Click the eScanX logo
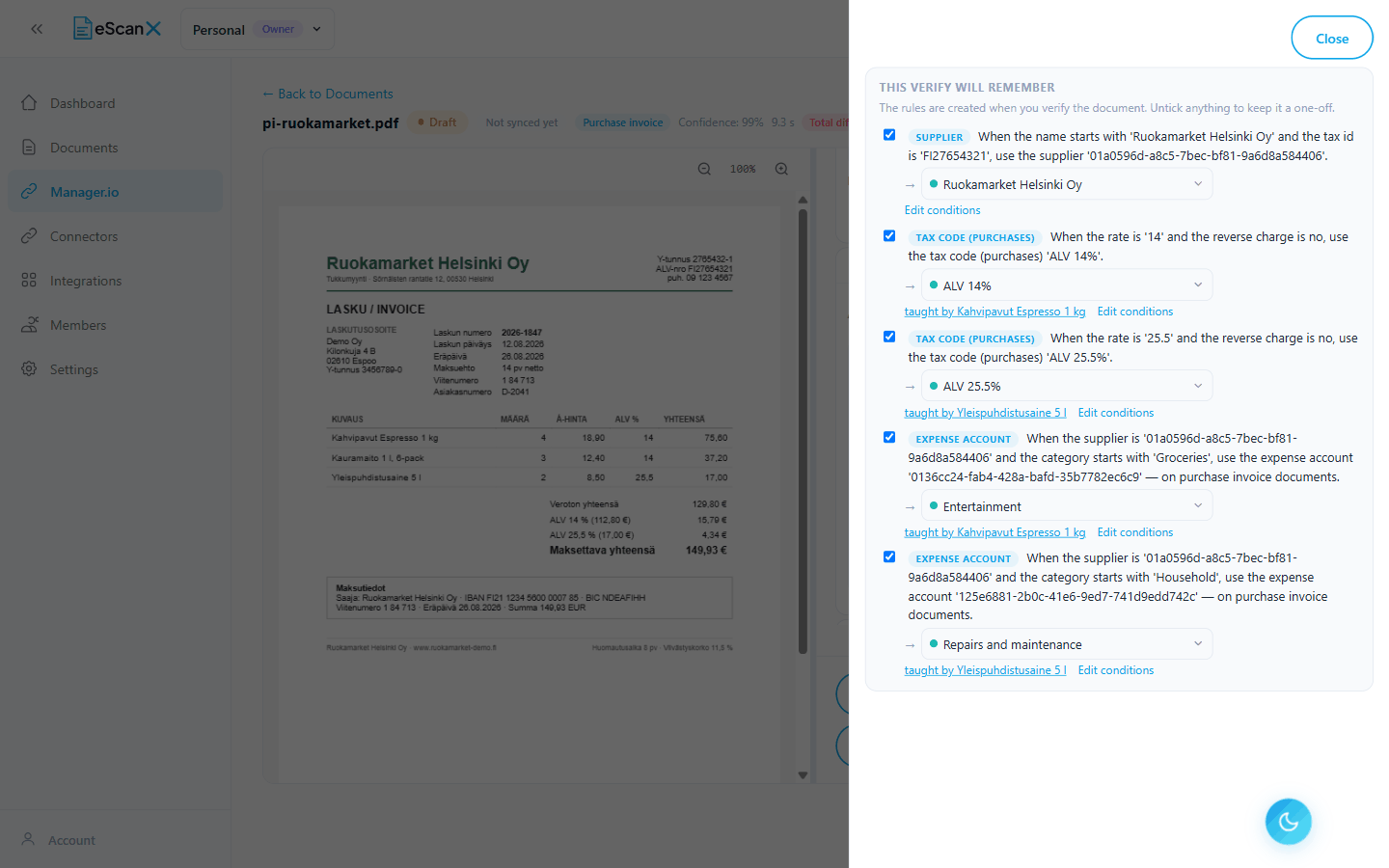1389x868 pixels. (x=118, y=29)
